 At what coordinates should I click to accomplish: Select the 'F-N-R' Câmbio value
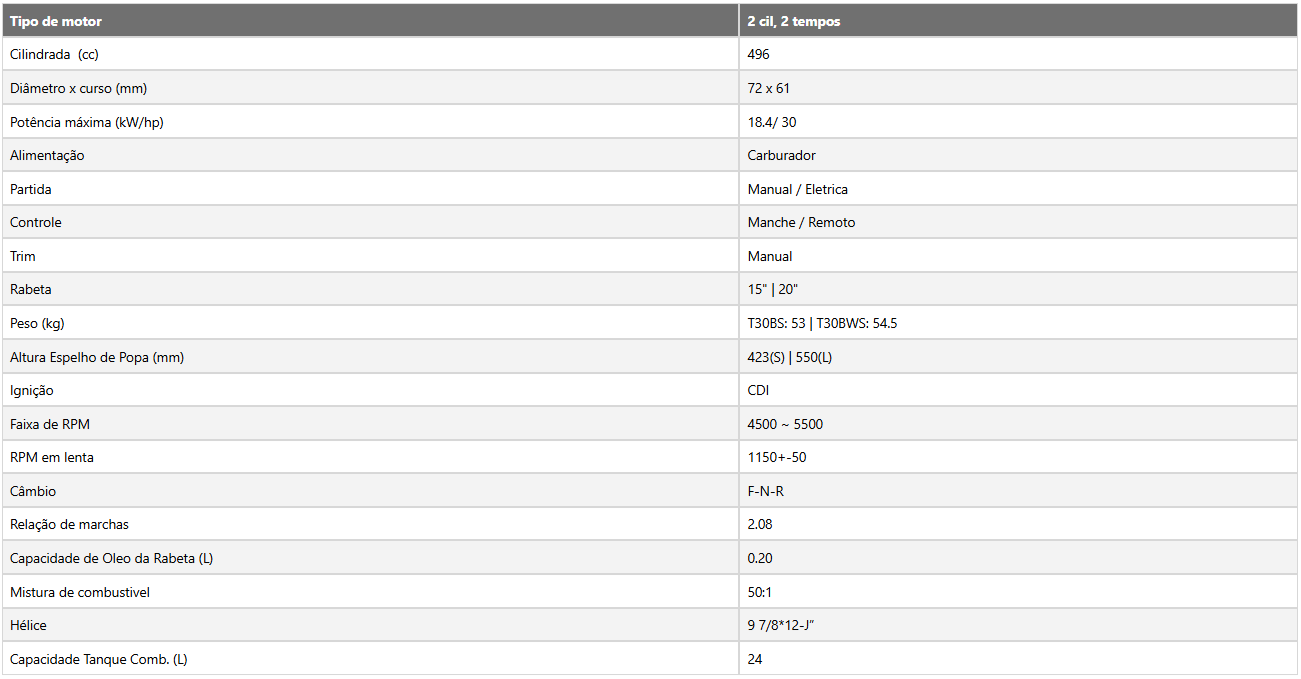pos(766,491)
